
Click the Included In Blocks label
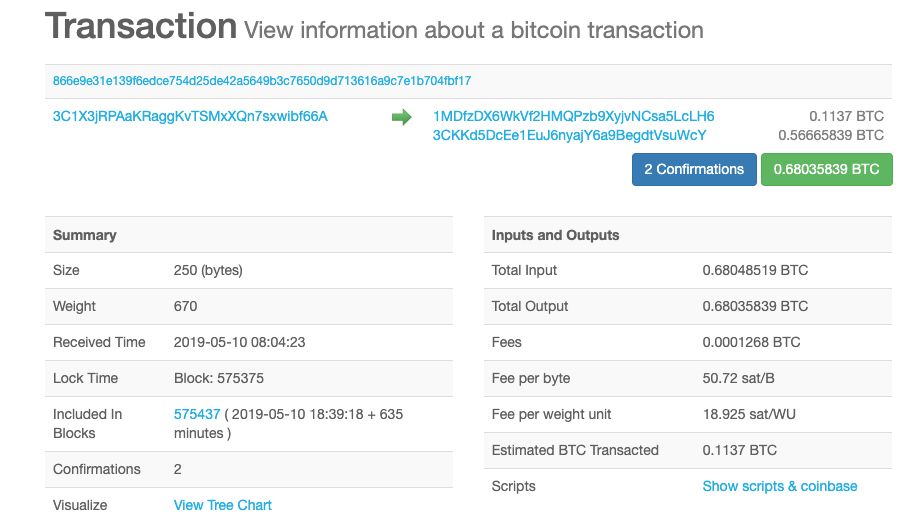[x=87, y=423]
